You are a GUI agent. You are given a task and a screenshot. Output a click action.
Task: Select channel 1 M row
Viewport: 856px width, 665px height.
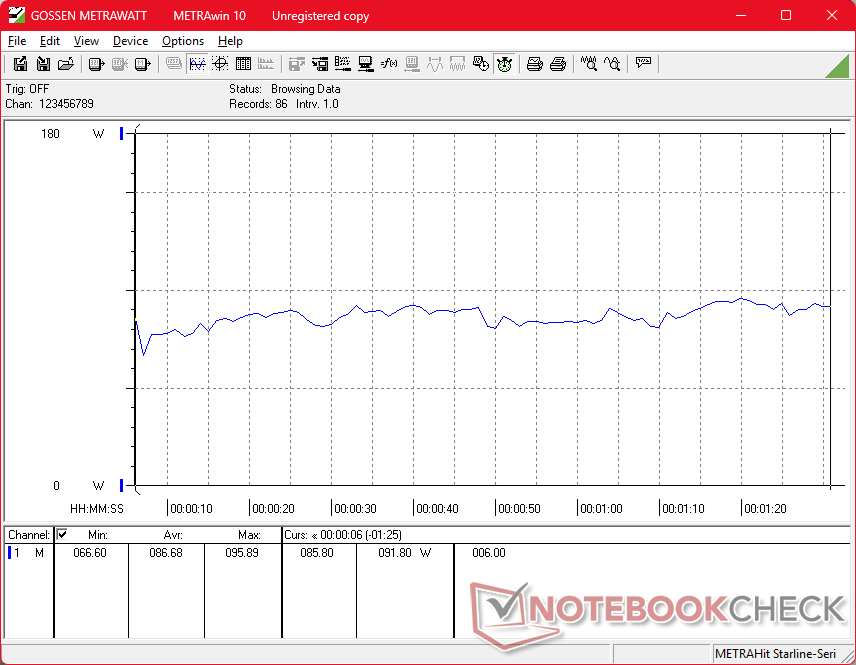coord(28,553)
